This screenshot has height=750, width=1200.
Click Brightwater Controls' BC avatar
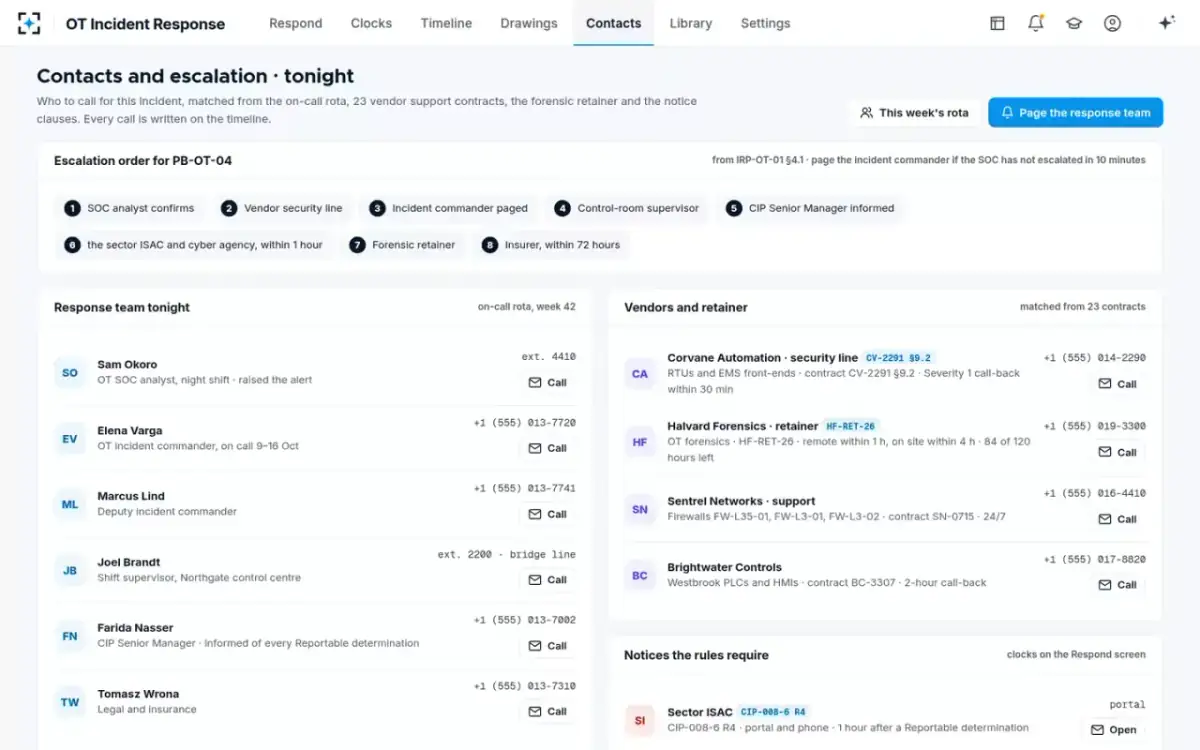640,576
